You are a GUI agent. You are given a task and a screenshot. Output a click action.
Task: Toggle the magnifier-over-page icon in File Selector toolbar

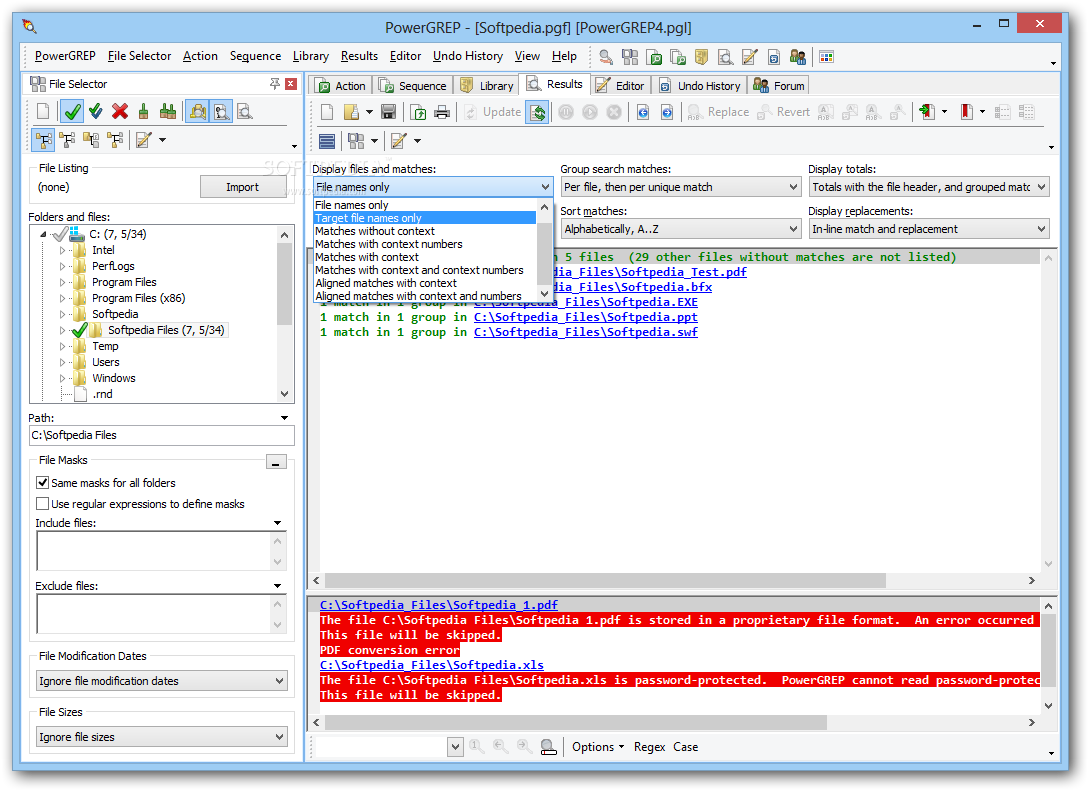[222, 111]
